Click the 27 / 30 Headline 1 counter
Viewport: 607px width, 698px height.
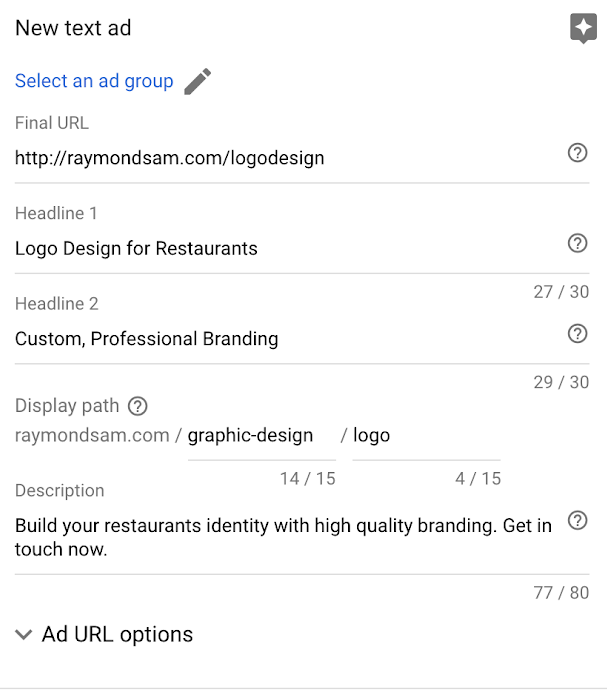561,292
